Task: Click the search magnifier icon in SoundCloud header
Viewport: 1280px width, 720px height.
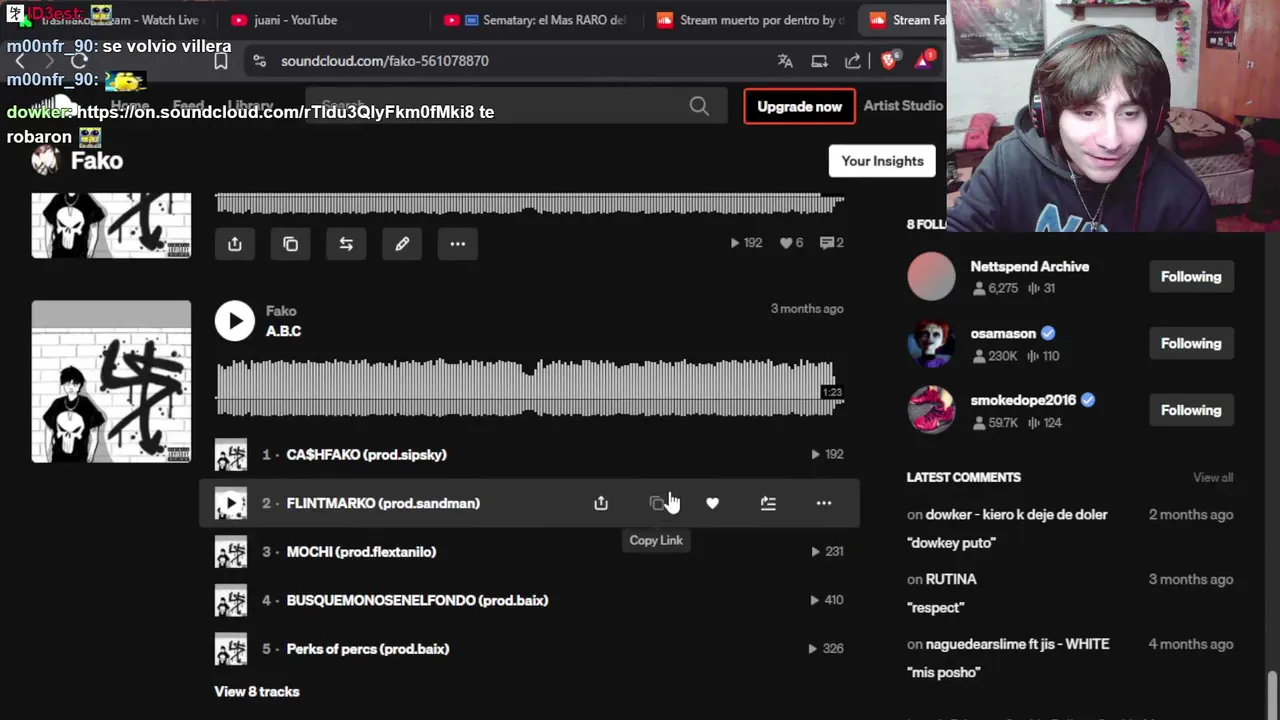Action: (699, 106)
